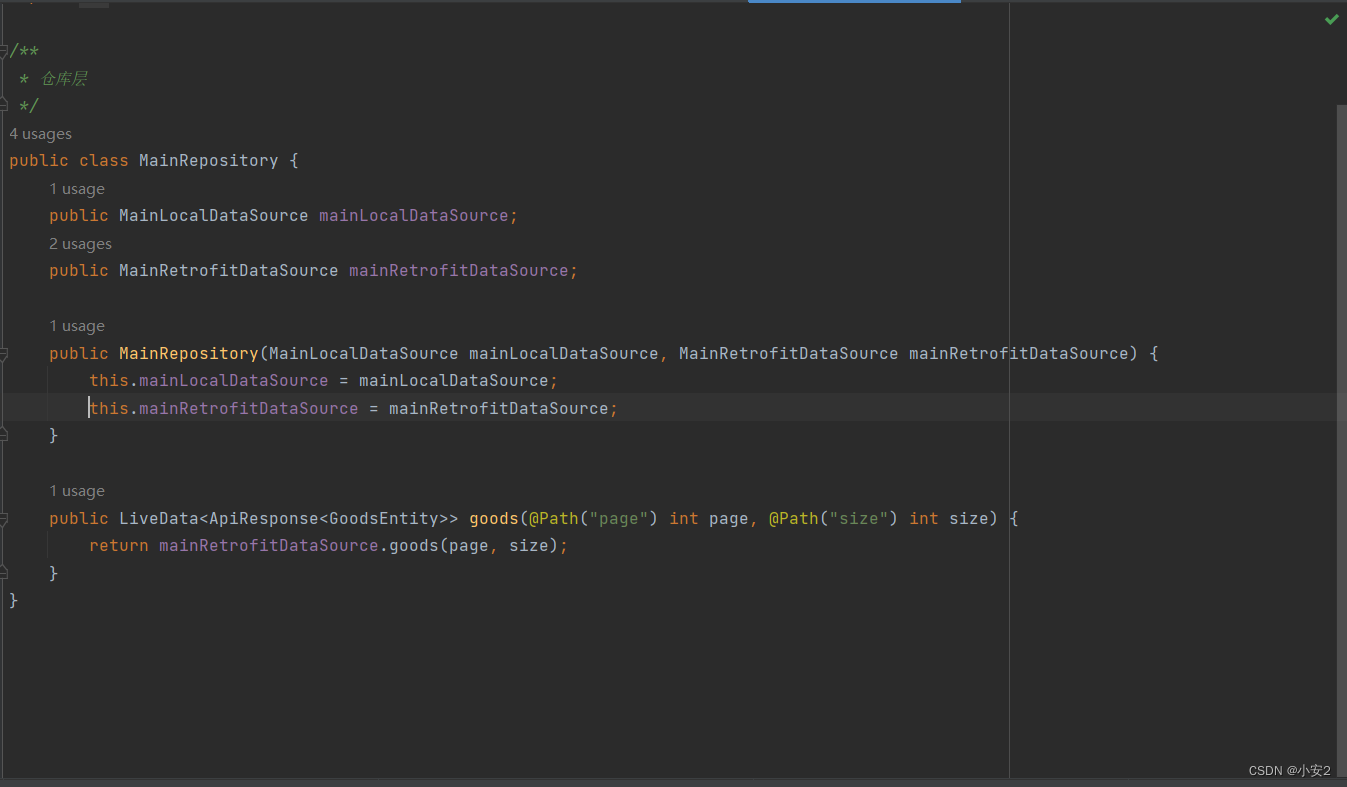The image size is (1347, 787).
Task: Click '1 usage' above mainLocalDataSource field
Action: point(77,188)
